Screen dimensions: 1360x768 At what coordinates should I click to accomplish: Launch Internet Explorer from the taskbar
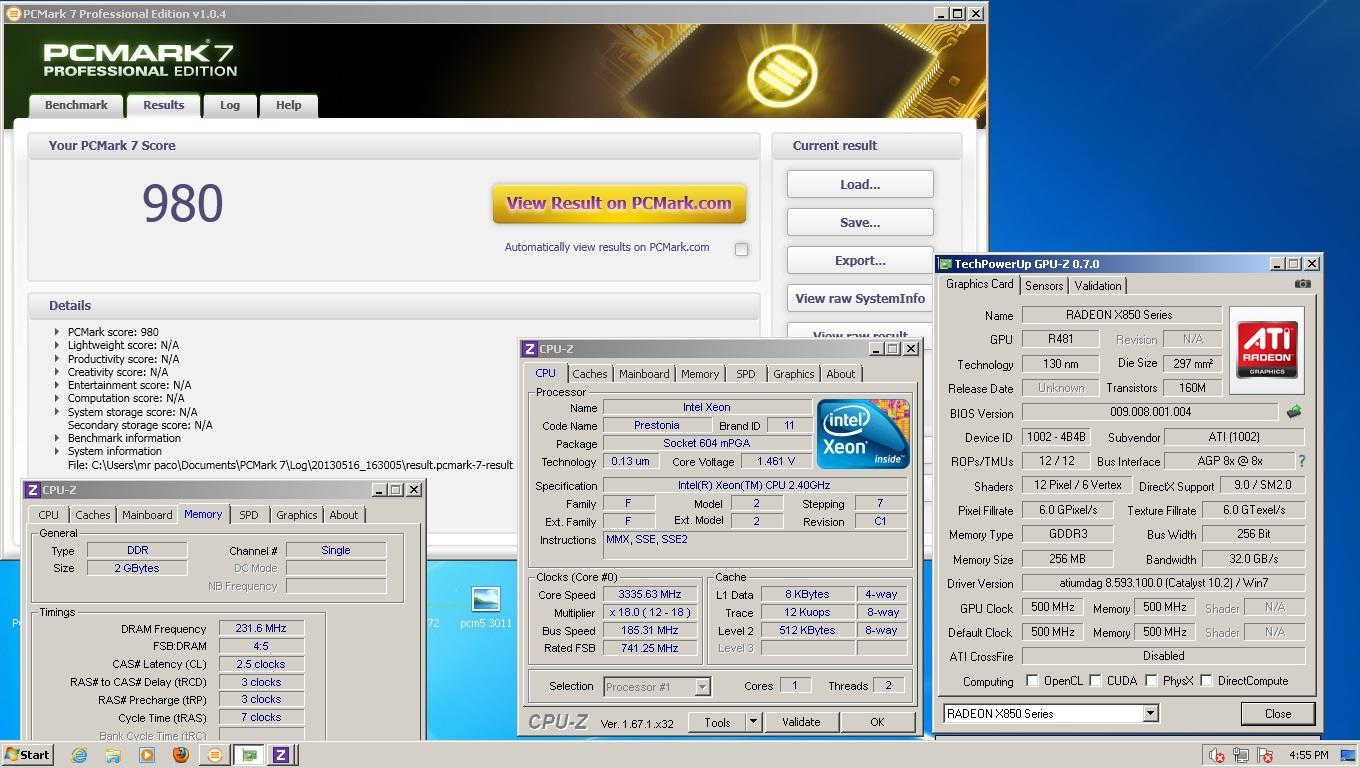click(x=79, y=755)
